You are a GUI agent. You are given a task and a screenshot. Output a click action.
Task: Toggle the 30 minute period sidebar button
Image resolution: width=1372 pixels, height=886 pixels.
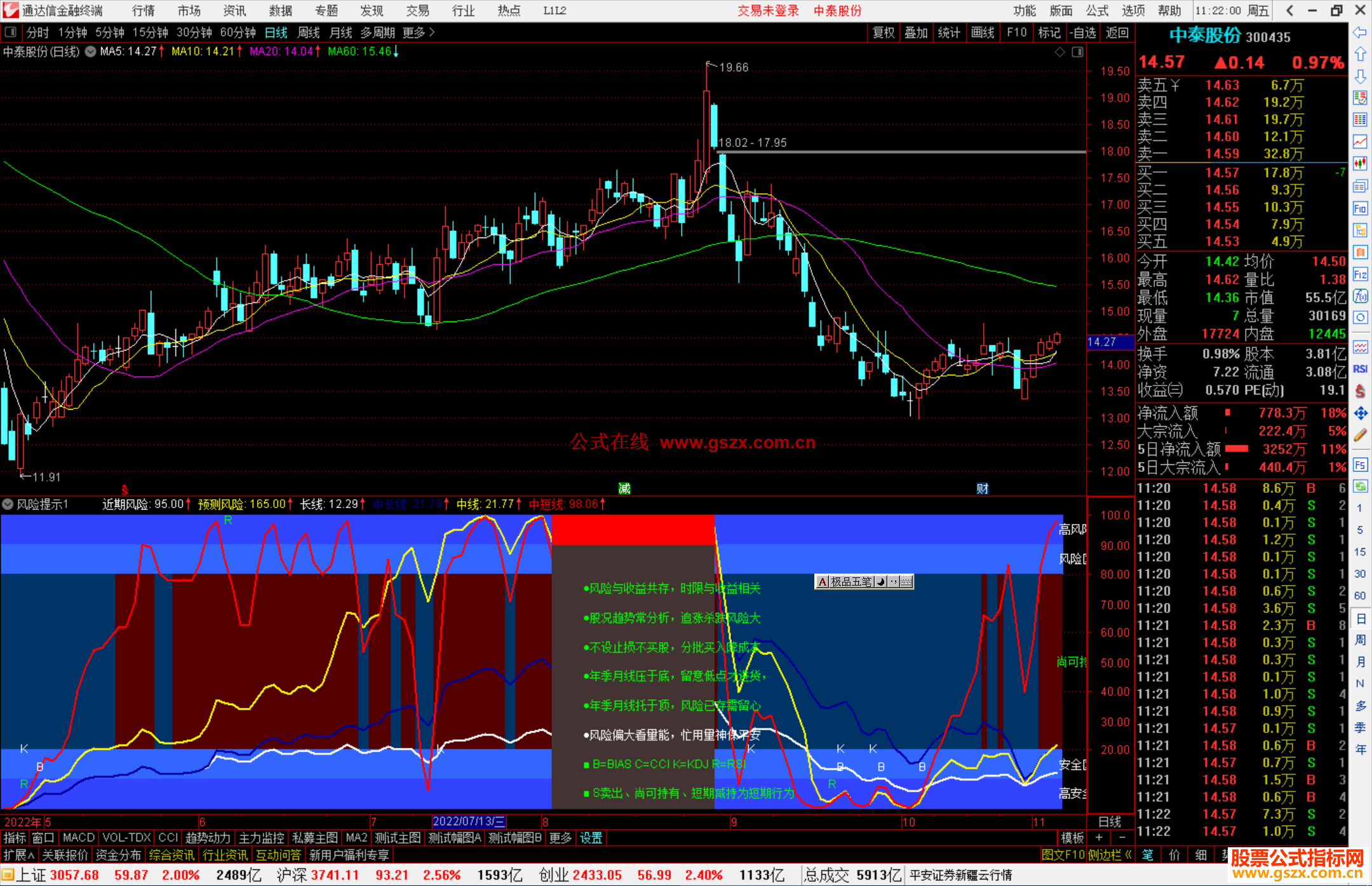pos(1360,574)
